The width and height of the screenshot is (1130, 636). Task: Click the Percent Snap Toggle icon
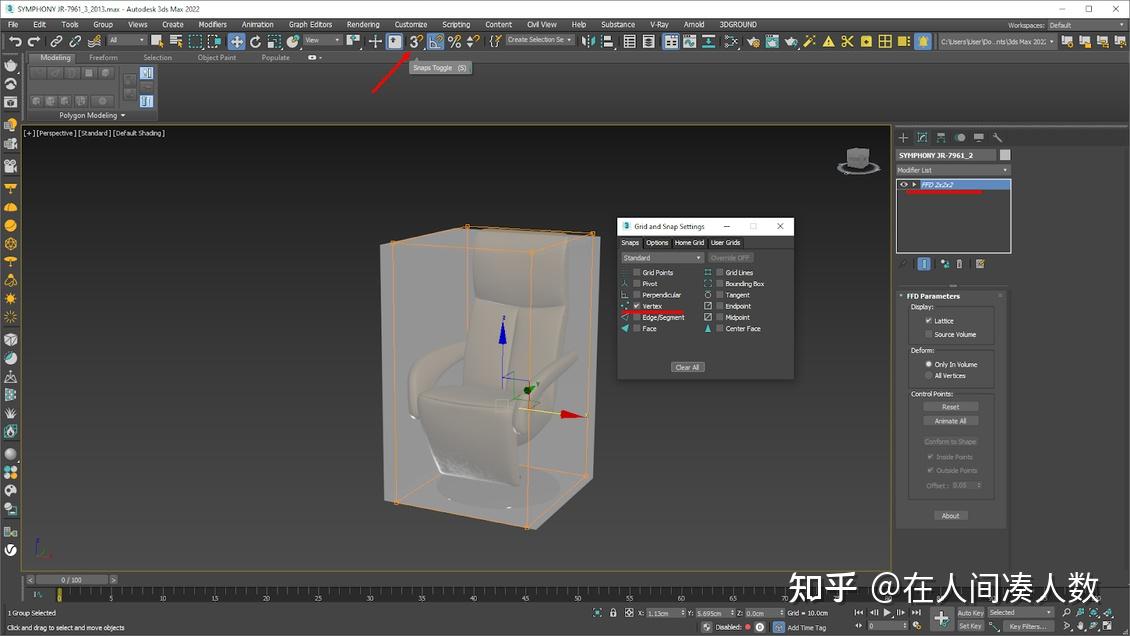coord(453,42)
